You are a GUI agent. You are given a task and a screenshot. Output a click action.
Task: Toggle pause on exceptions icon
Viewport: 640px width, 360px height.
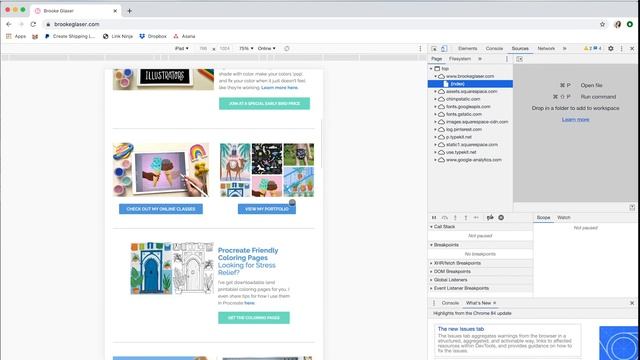pyautogui.click(x=501, y=218)
